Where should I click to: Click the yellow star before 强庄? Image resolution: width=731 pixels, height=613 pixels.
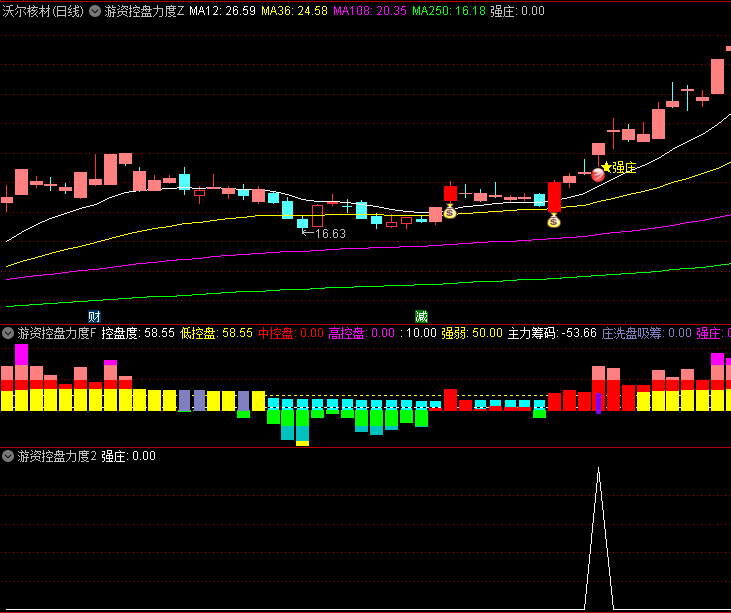point(606,167)
